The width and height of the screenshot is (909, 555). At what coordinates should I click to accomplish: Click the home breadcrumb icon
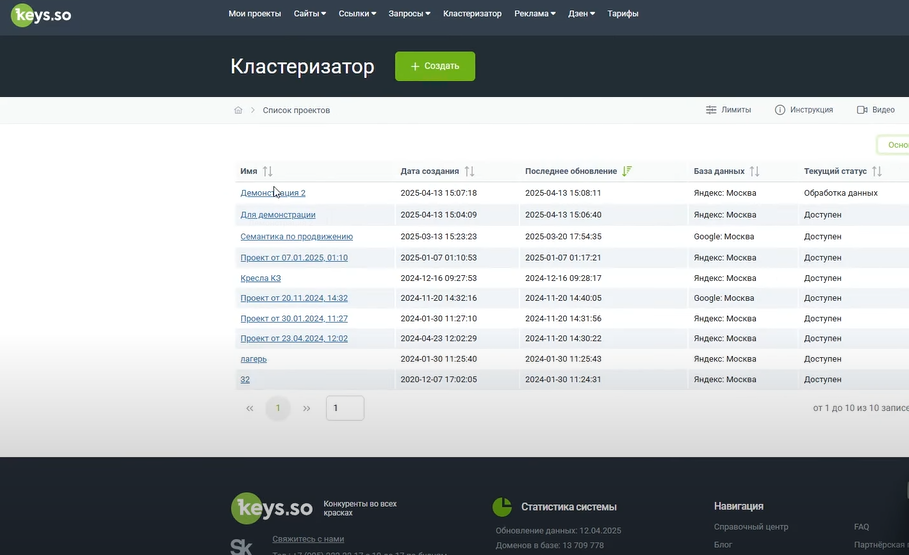click(238, 110)
